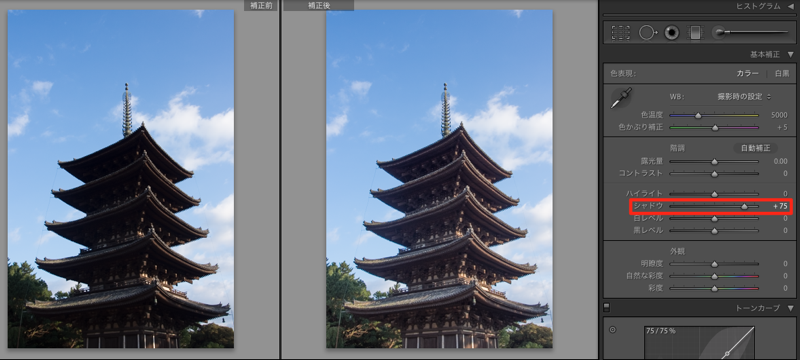Viewport: 800px width, 360px height.
Task: Click the 自然な彩度 vibrance slider handle
Action: point(714,276)
